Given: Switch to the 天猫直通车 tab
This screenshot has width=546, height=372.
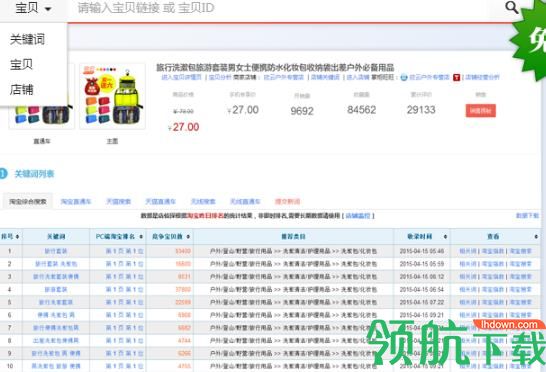Looking at the screenshot, I should (160, 201).
